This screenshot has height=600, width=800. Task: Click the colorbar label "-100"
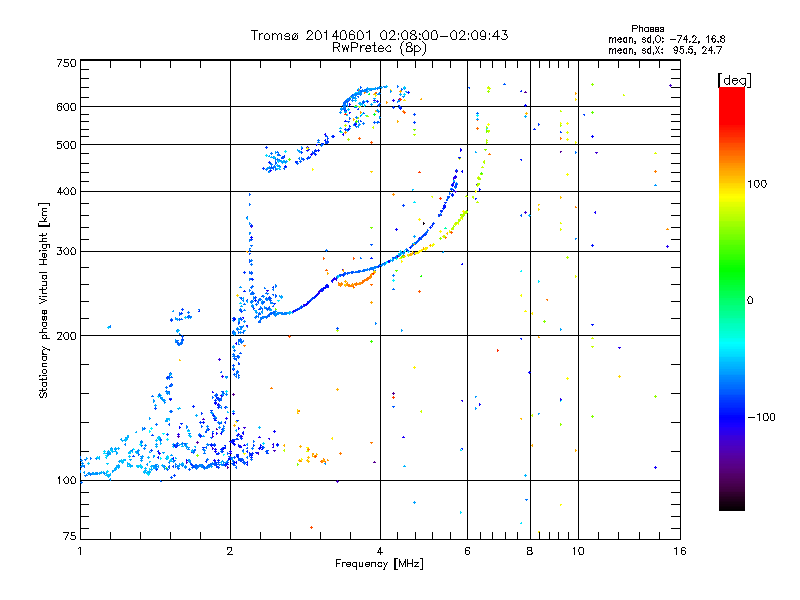(x=761, y=417)
